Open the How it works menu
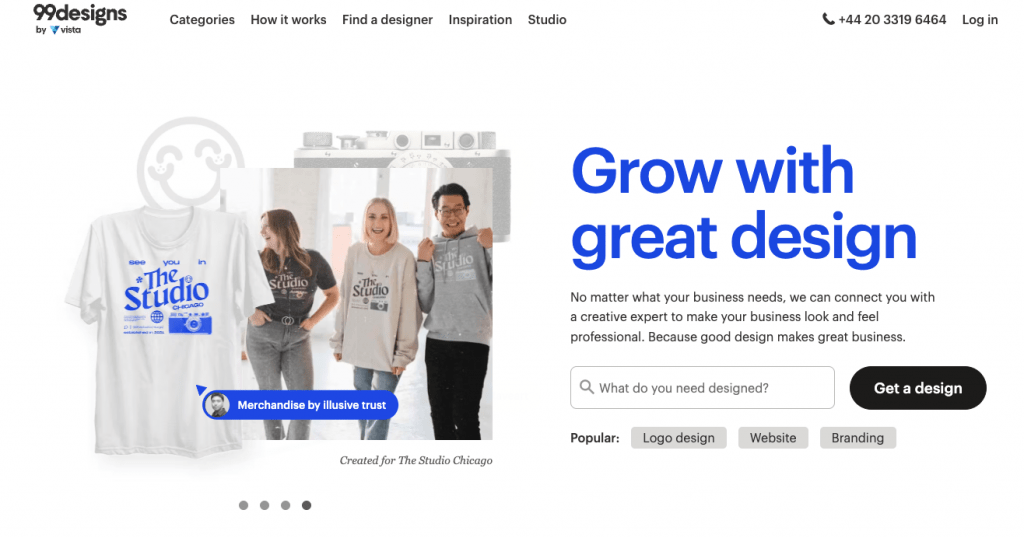The height and width of the screenshot is (538, 1024). [288, 19]
